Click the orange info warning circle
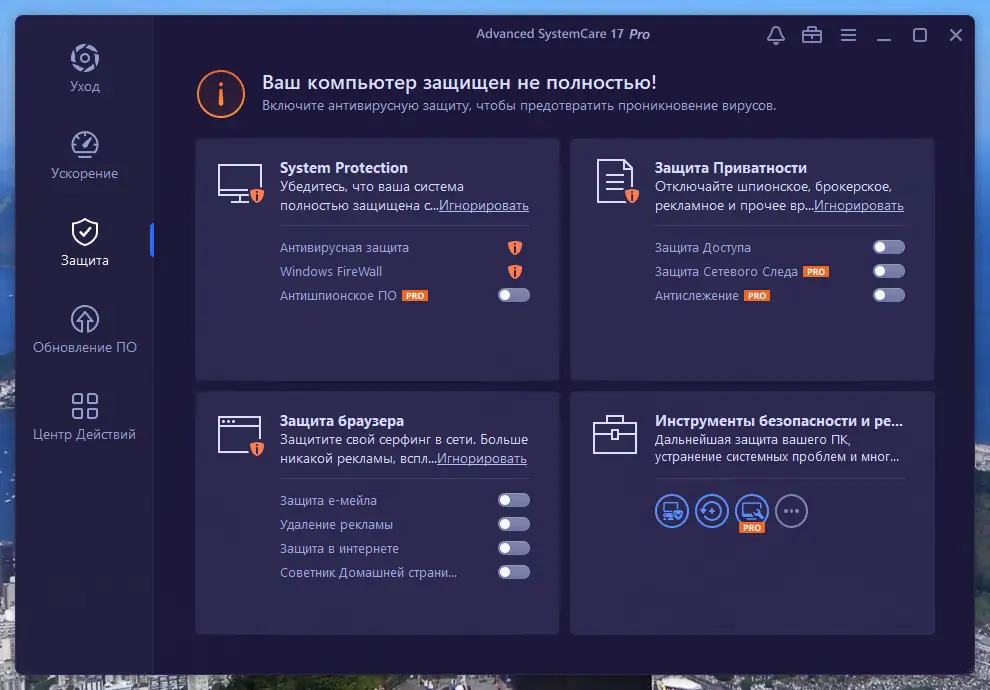This screenshot has width=990, height=690. click(x=221, y=94)
